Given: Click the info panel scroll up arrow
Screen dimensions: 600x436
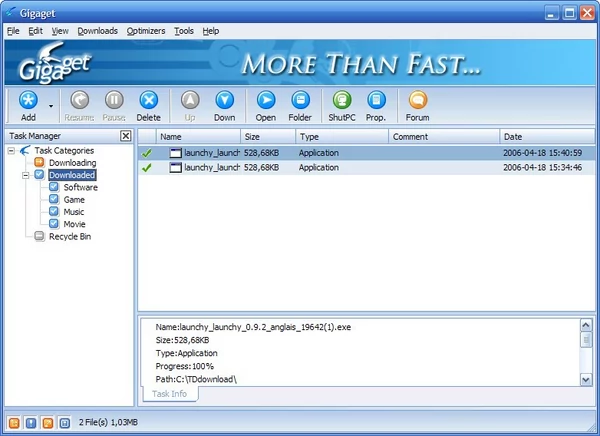Looking at the screenshot, I should coord(586,325).
